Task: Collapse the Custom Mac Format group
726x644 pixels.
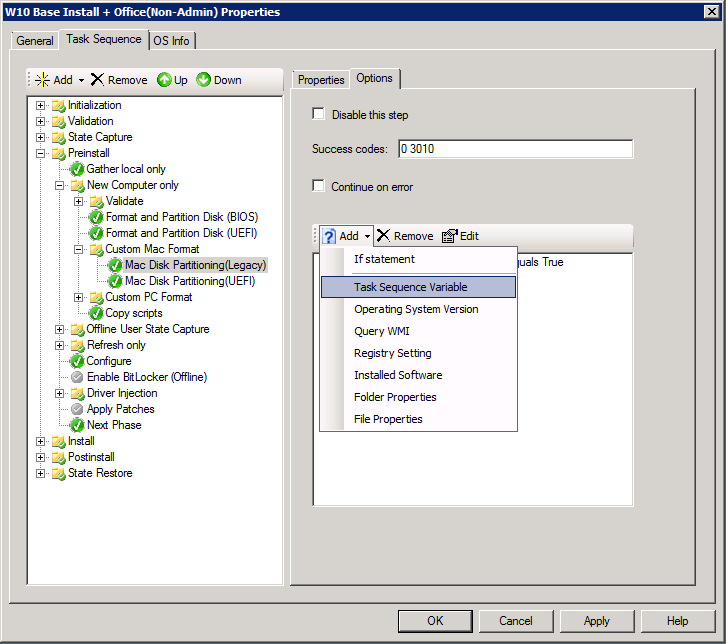Action: [x=78, y=250]
